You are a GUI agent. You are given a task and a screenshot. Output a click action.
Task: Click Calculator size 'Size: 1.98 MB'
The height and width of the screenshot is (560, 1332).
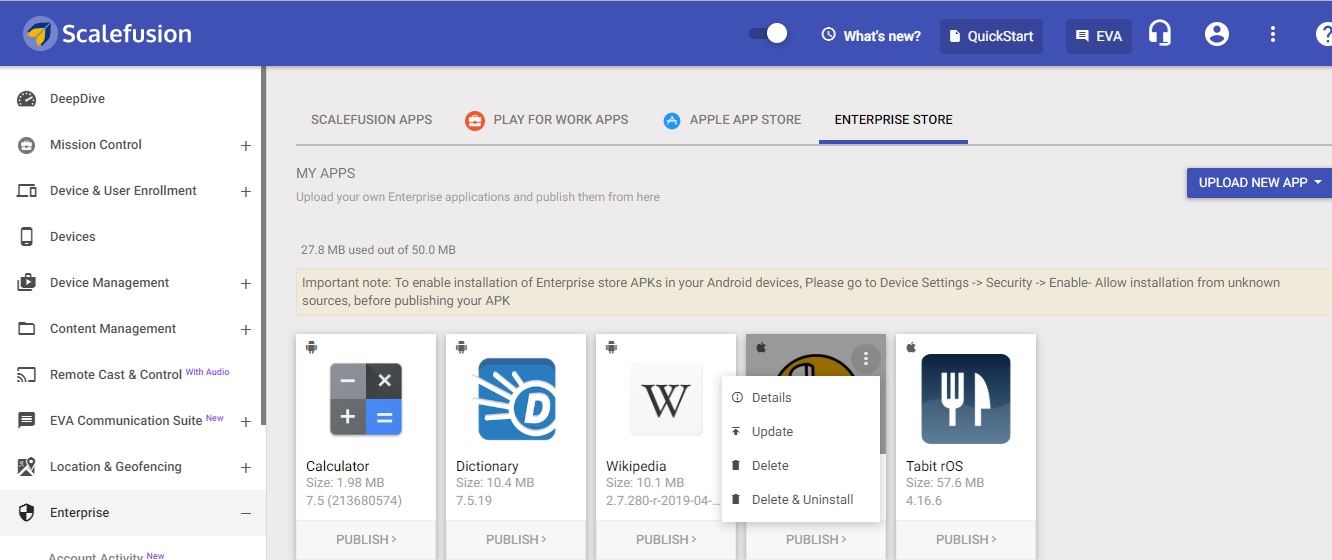point(345,483)
